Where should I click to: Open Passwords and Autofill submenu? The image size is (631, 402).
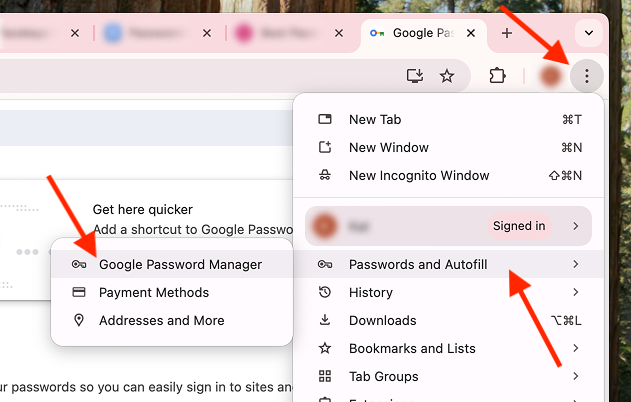(448, 264)
